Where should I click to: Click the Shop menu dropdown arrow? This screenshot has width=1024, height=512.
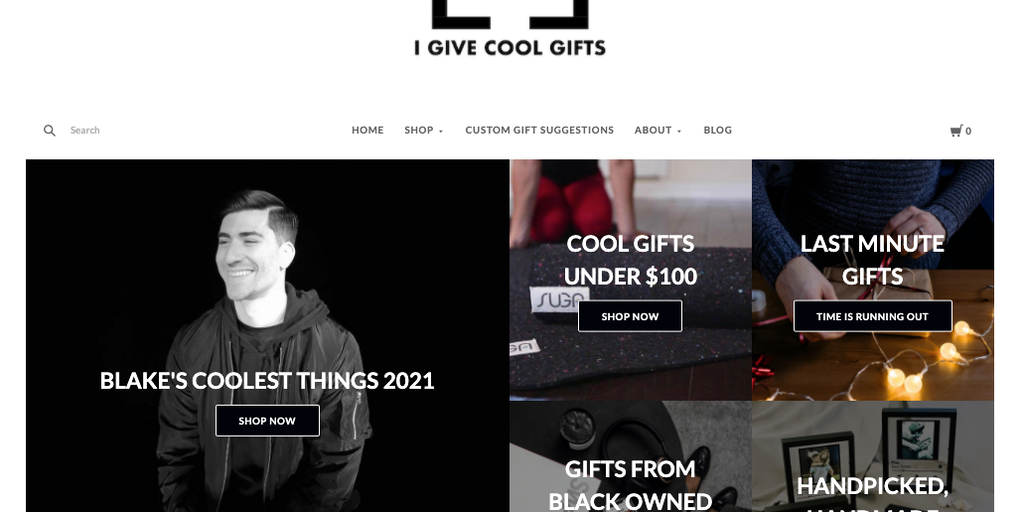[x=441, y=131]
